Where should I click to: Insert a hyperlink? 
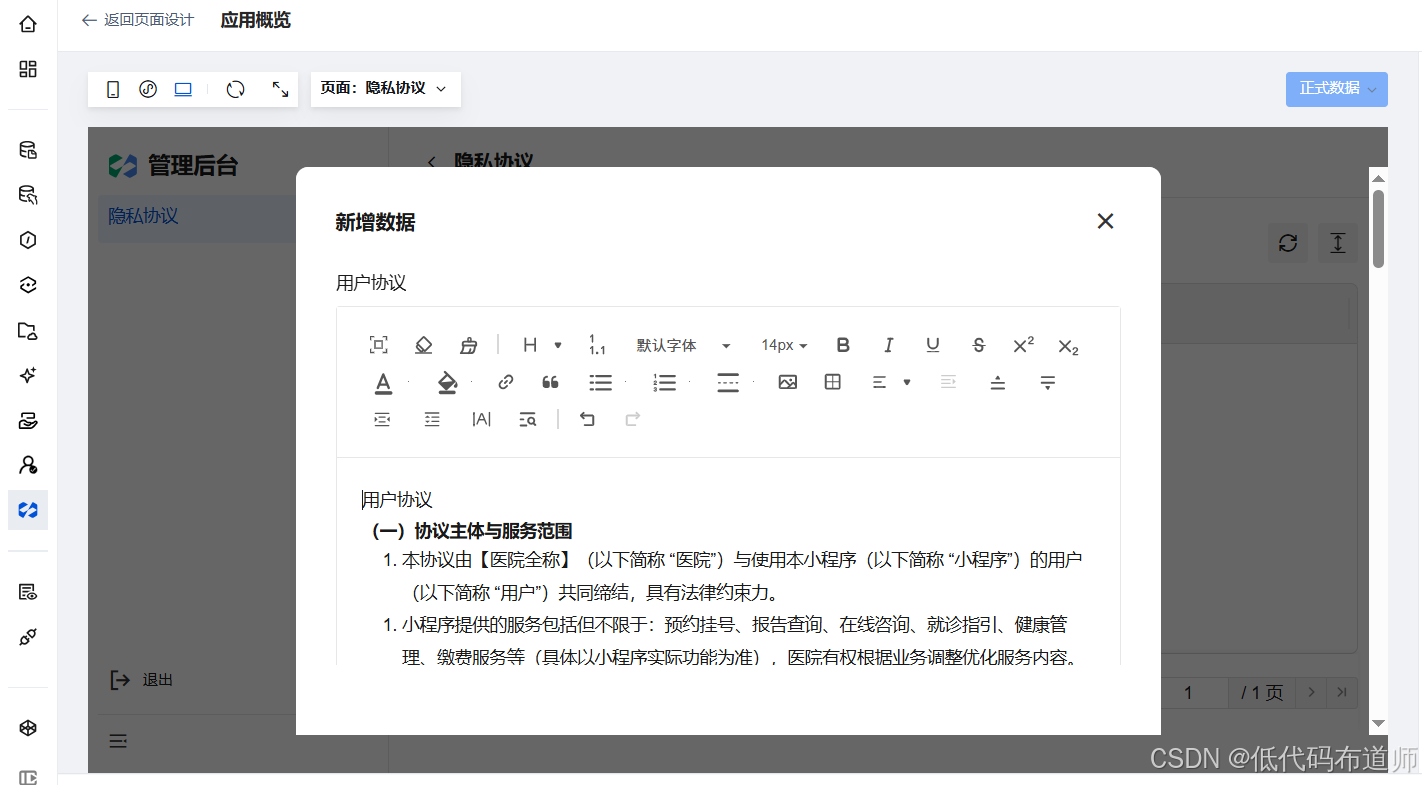505,382
